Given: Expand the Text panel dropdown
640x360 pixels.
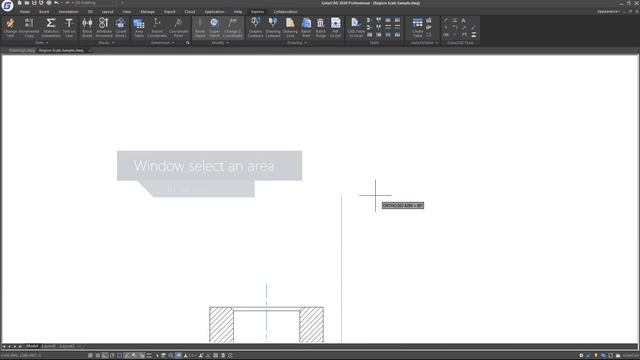Looking at the screenshot, I should point(41,43).
